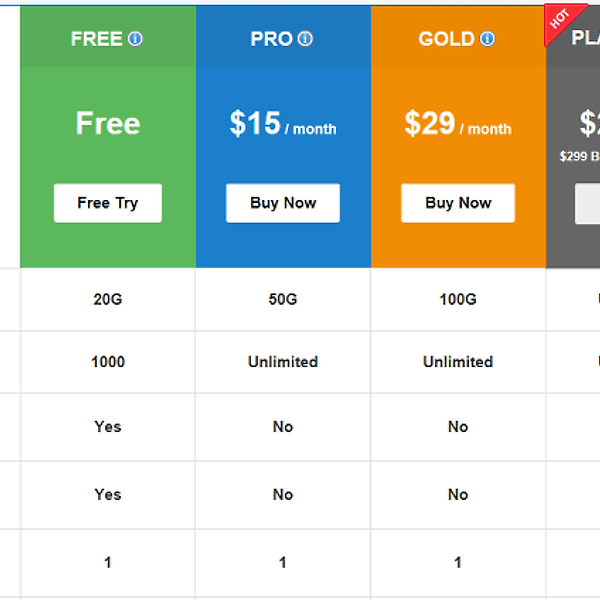The height and width of the screenshot is (600, 600).
Task: Click the $15 / month price
Action: [x=283, y=124]
